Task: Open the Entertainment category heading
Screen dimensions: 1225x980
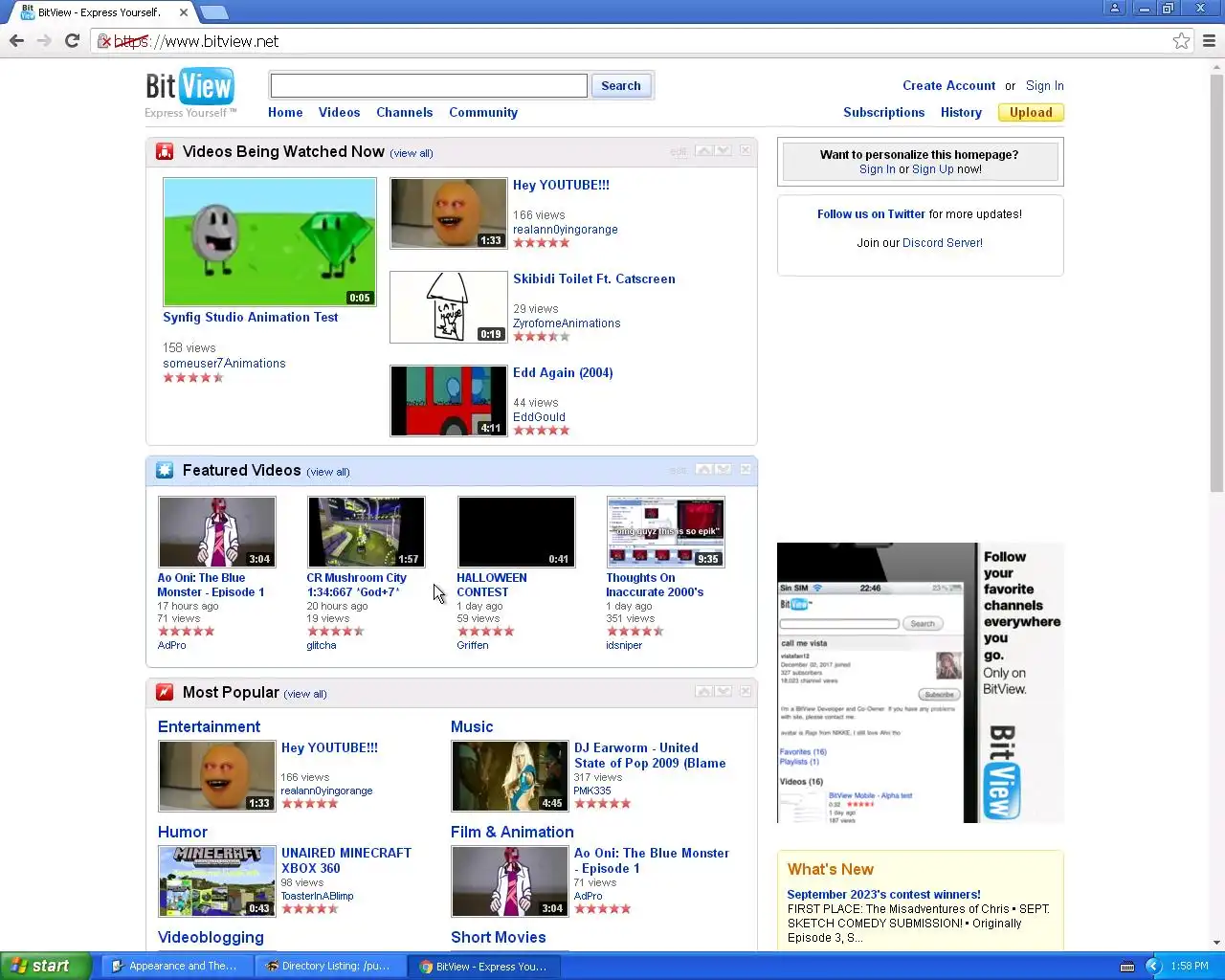Action: (x=209, y=726)
